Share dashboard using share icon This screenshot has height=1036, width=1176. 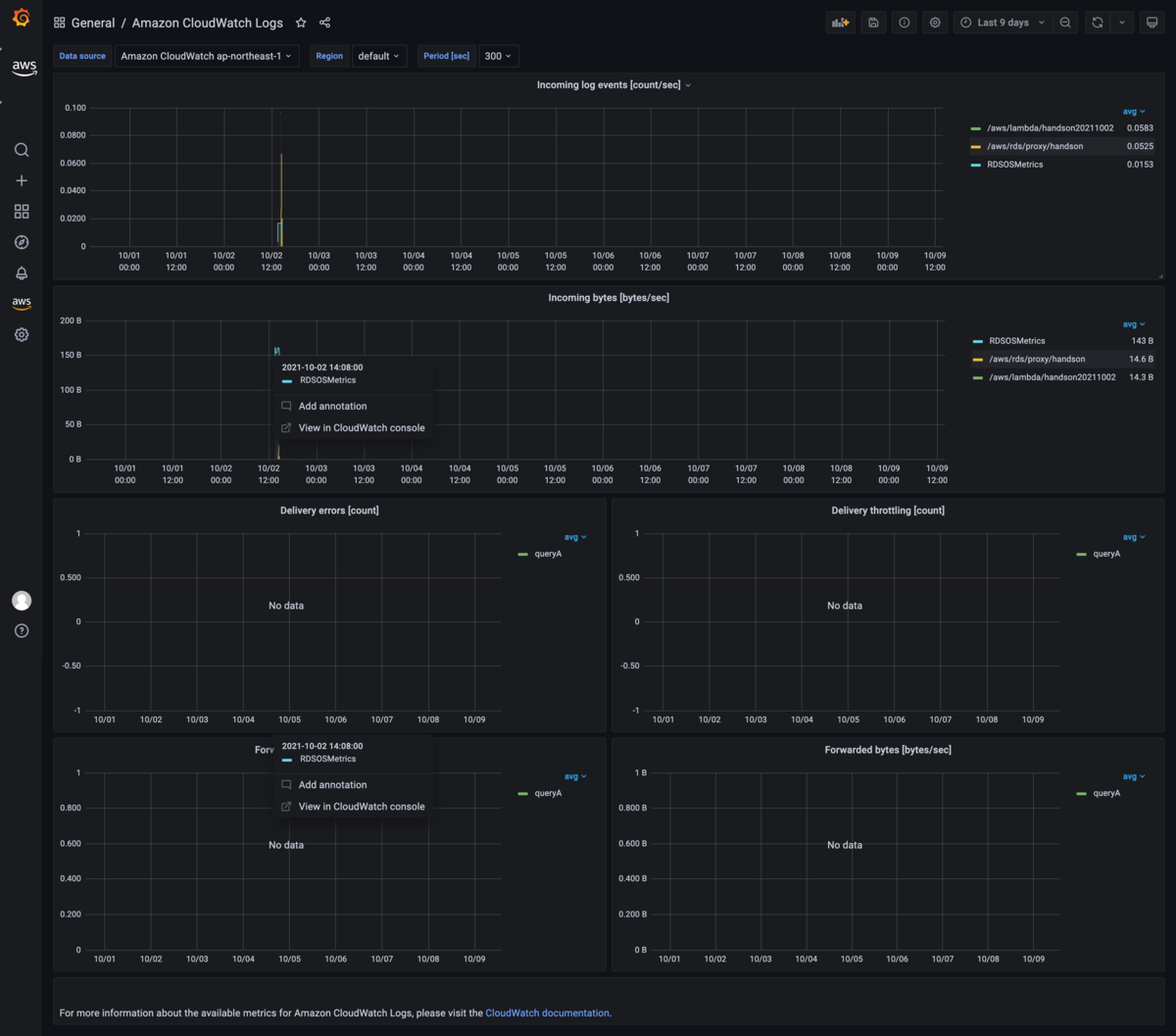click(x=325, y=23)
